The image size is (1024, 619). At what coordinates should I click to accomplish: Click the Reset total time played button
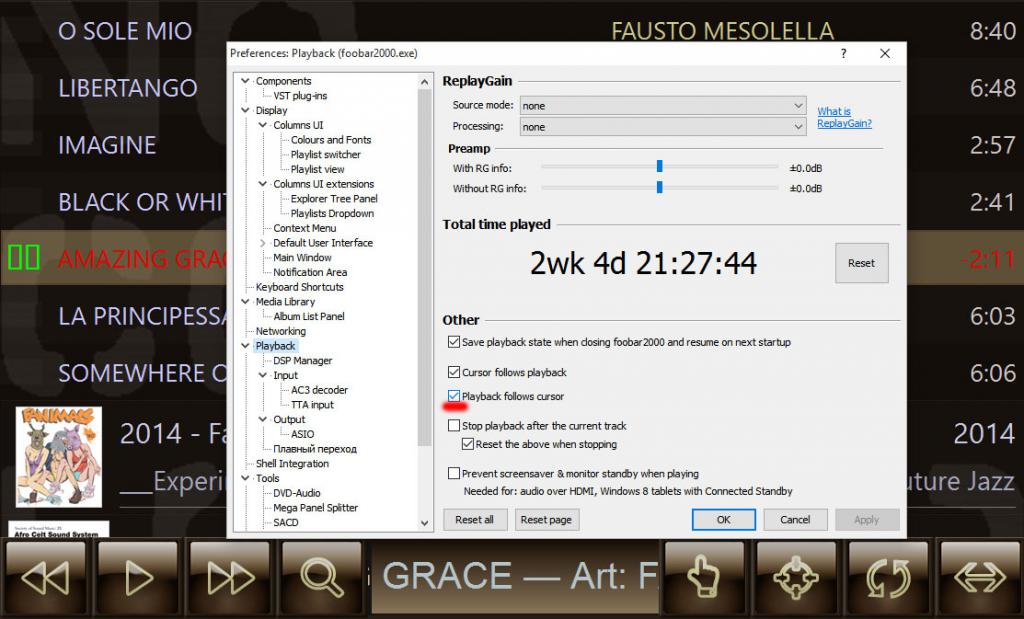pos(861,263)
